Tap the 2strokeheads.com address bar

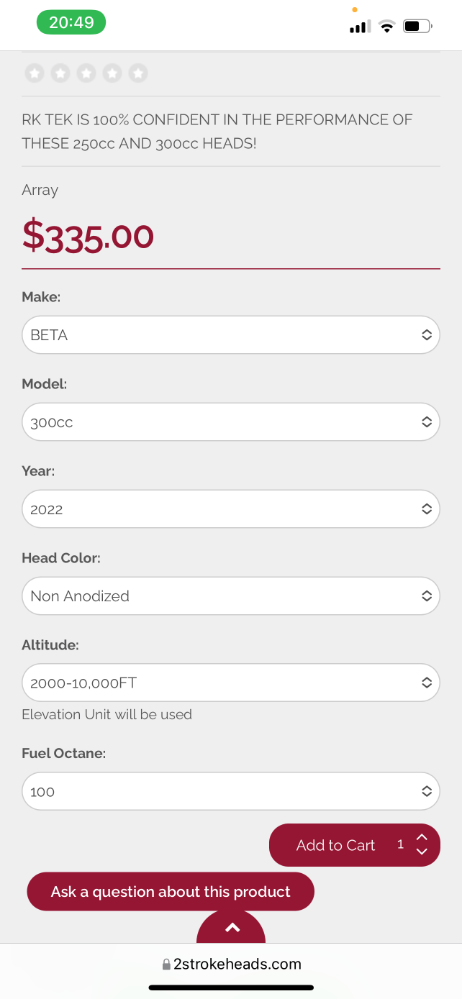click(x=231, y=965)
